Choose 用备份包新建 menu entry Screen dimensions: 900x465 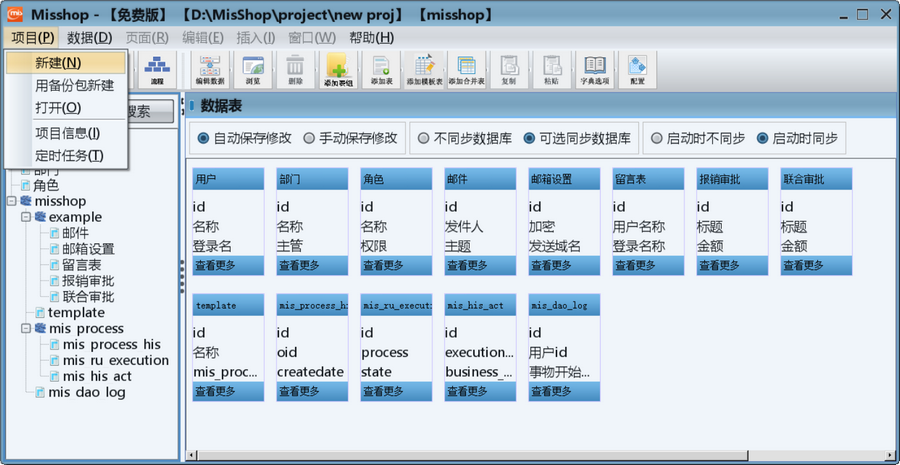[65, 86]
